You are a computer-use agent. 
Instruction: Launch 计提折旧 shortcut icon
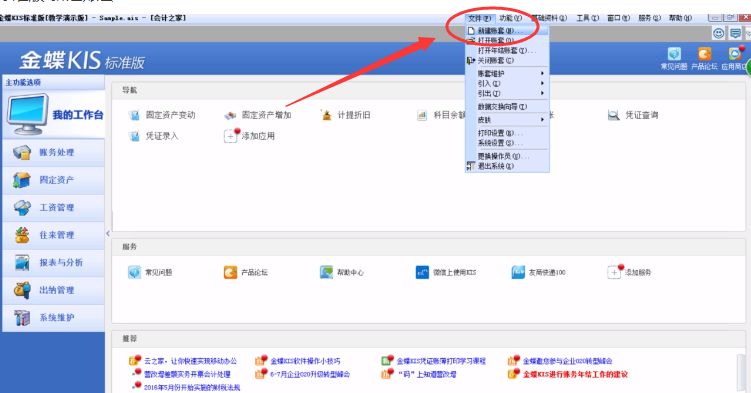coord(326,115)
